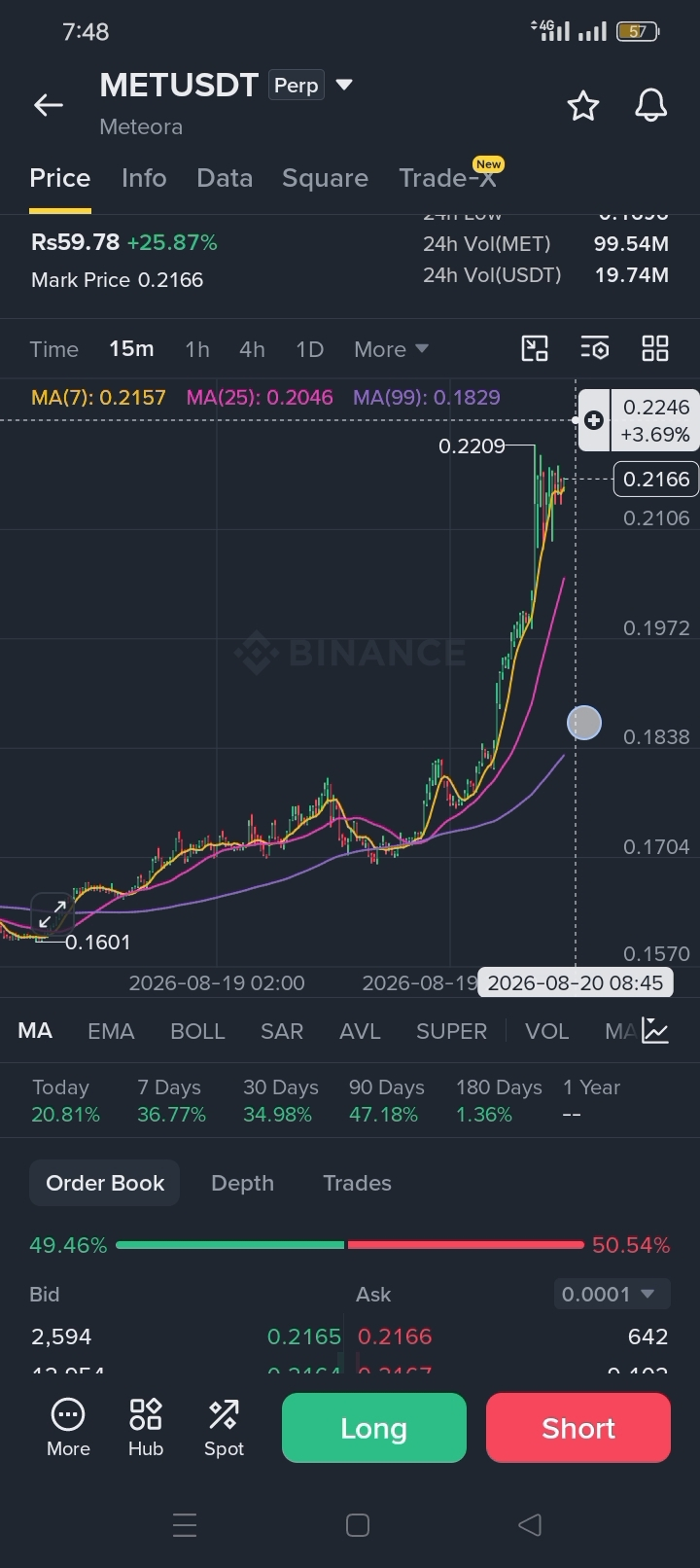Toggle the BOLL indicator

point(197,1031)
